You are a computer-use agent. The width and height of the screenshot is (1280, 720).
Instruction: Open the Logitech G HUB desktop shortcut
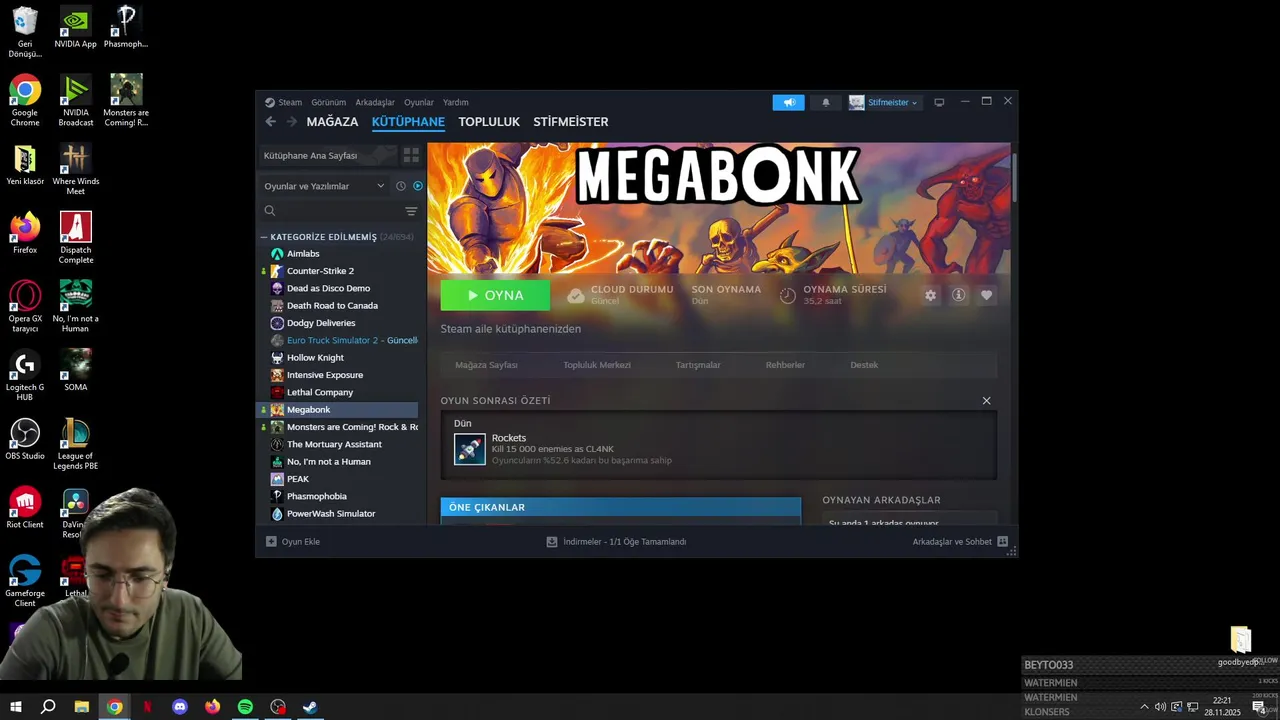[x=25, y=375]
